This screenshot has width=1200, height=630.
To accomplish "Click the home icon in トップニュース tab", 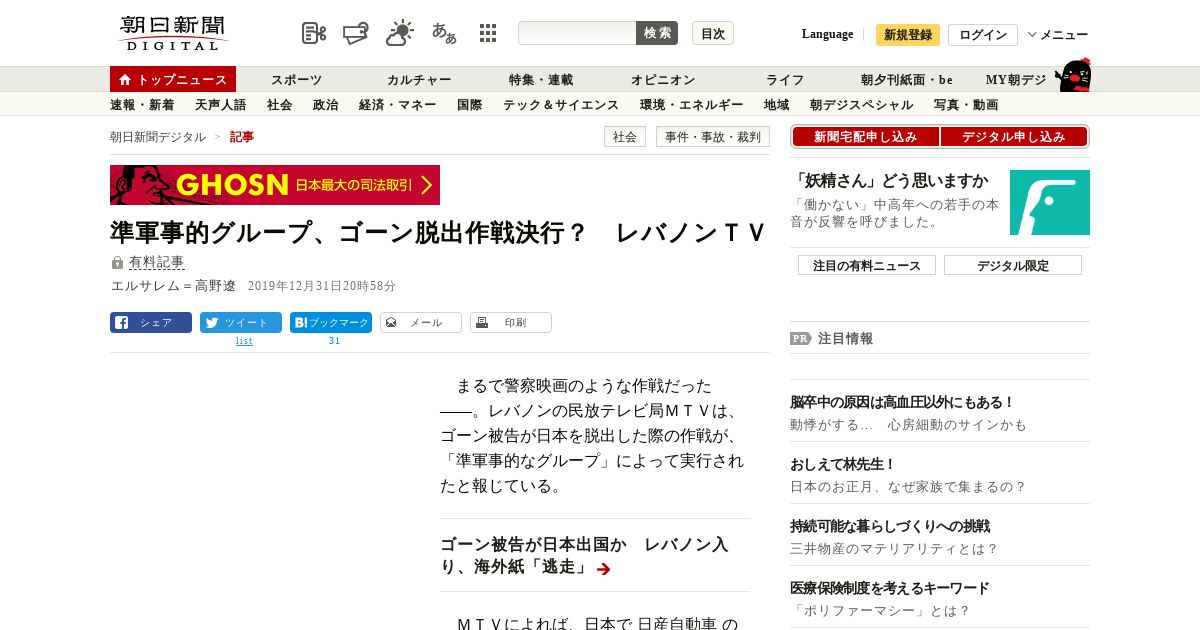I will [x=125, y=79].
